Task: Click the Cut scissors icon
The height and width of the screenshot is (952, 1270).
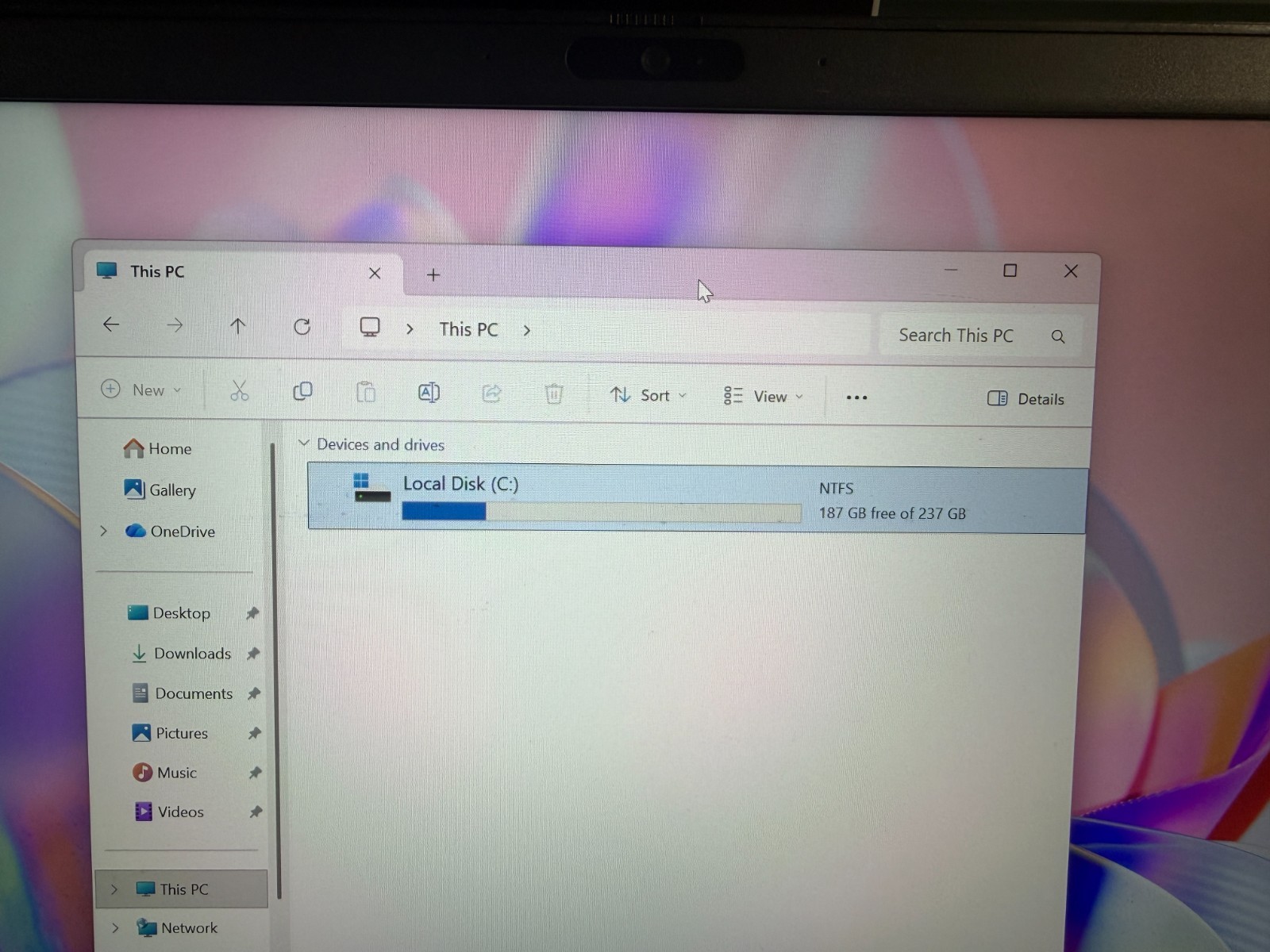Action: tap(239, 390)
